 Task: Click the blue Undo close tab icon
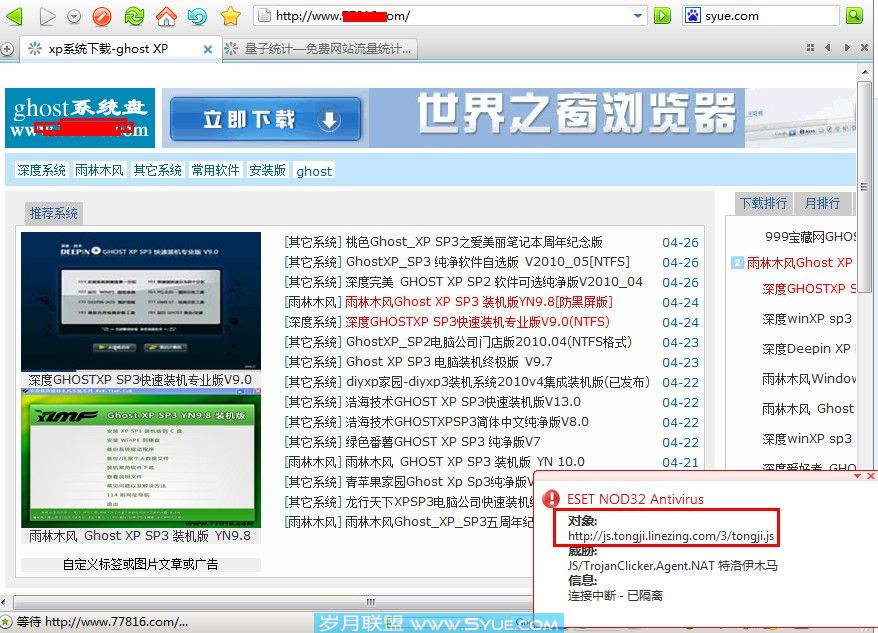tap(197, 17)
